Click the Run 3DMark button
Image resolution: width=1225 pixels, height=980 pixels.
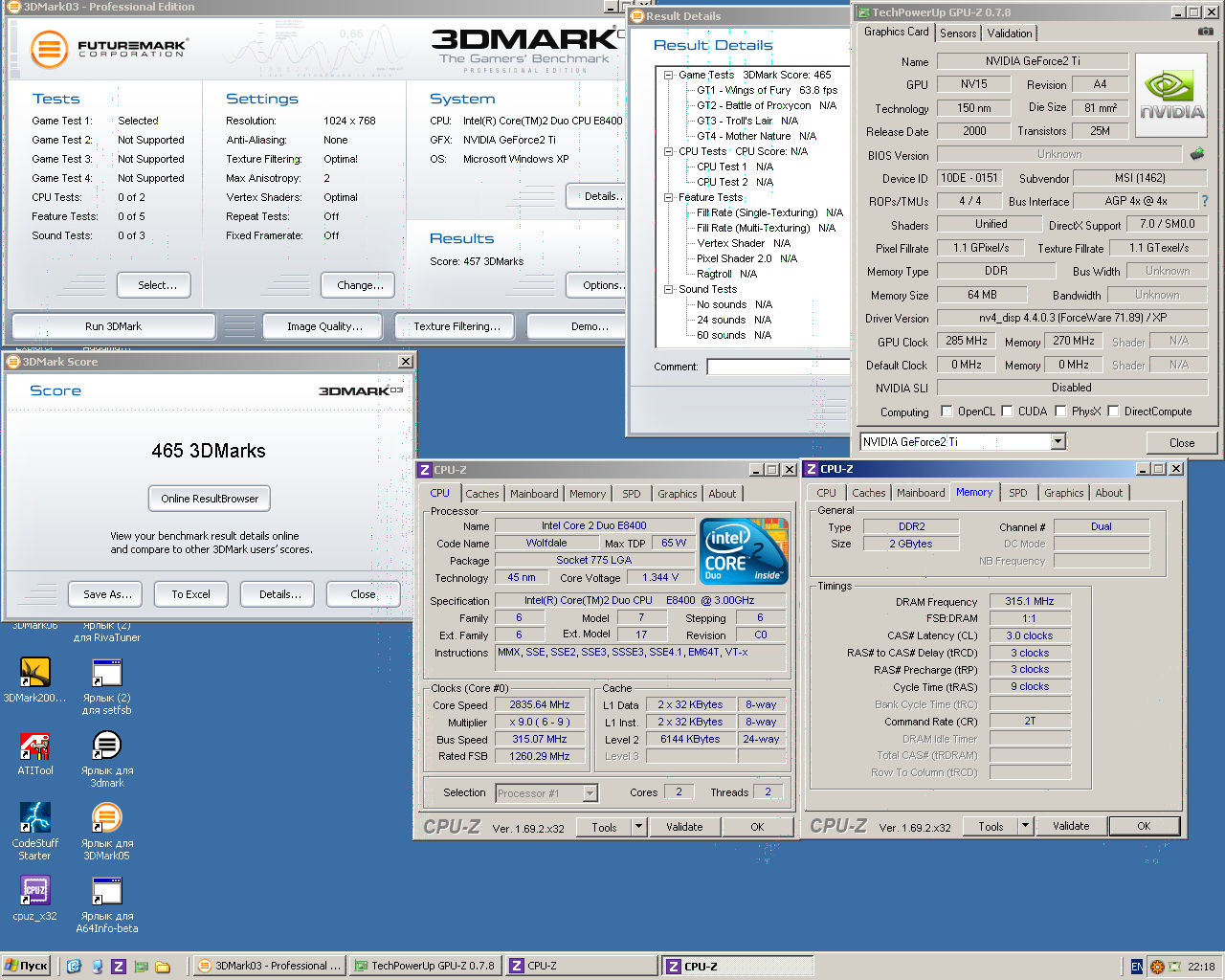click(113, 326)
